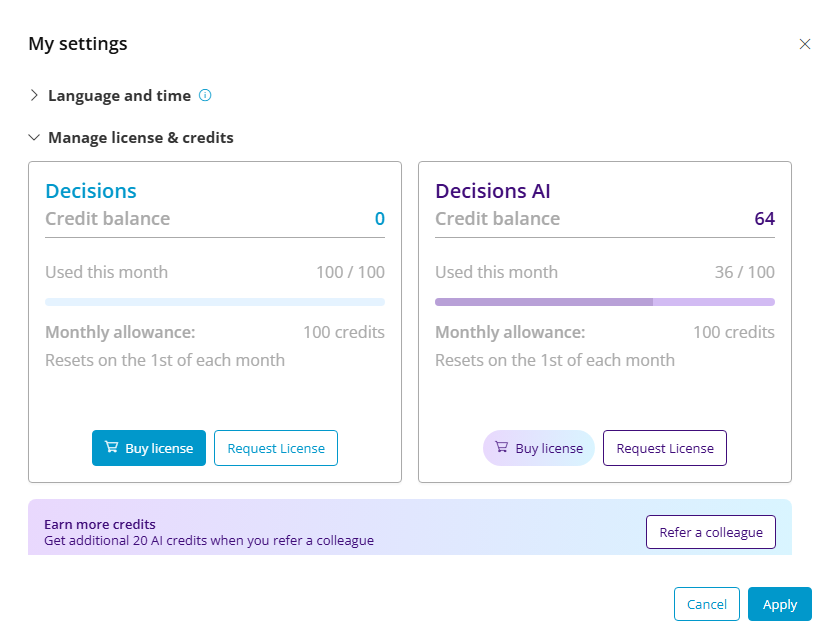Request License for Decisions card
The width and height of the screenshot is (830, 639).
point(276,448)
